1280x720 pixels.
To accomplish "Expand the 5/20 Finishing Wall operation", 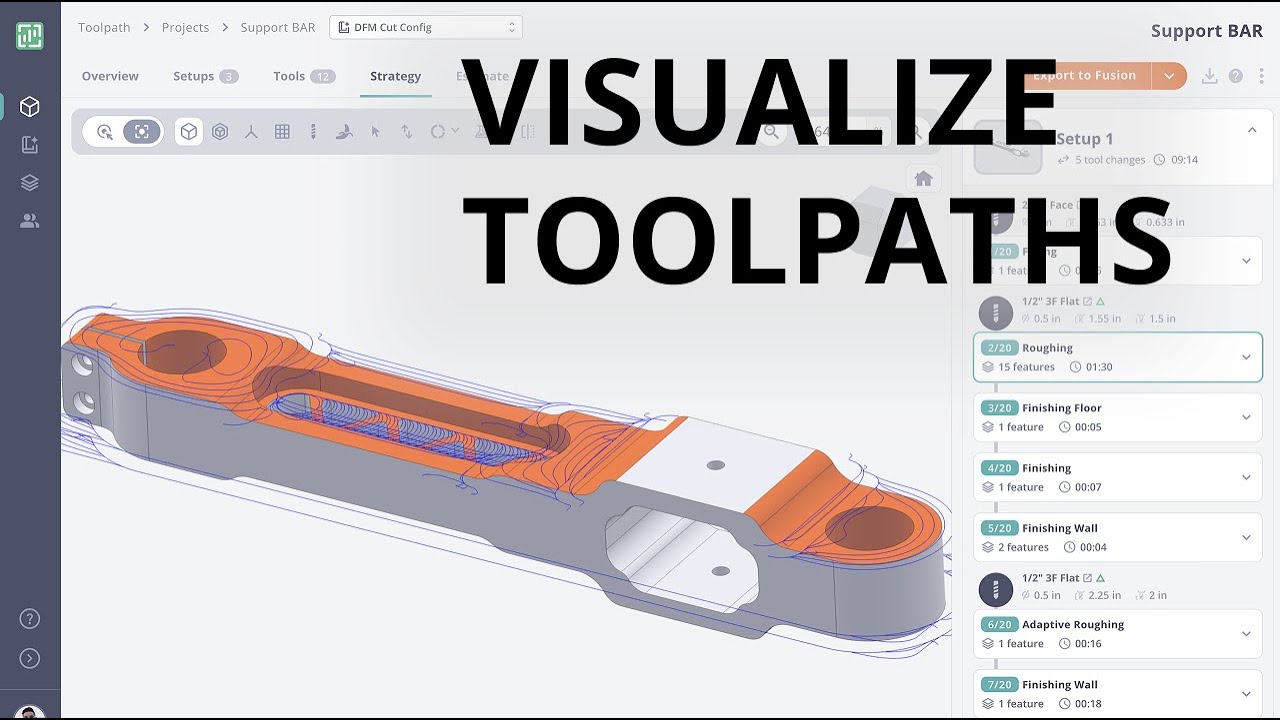I will pos(1246,537).
